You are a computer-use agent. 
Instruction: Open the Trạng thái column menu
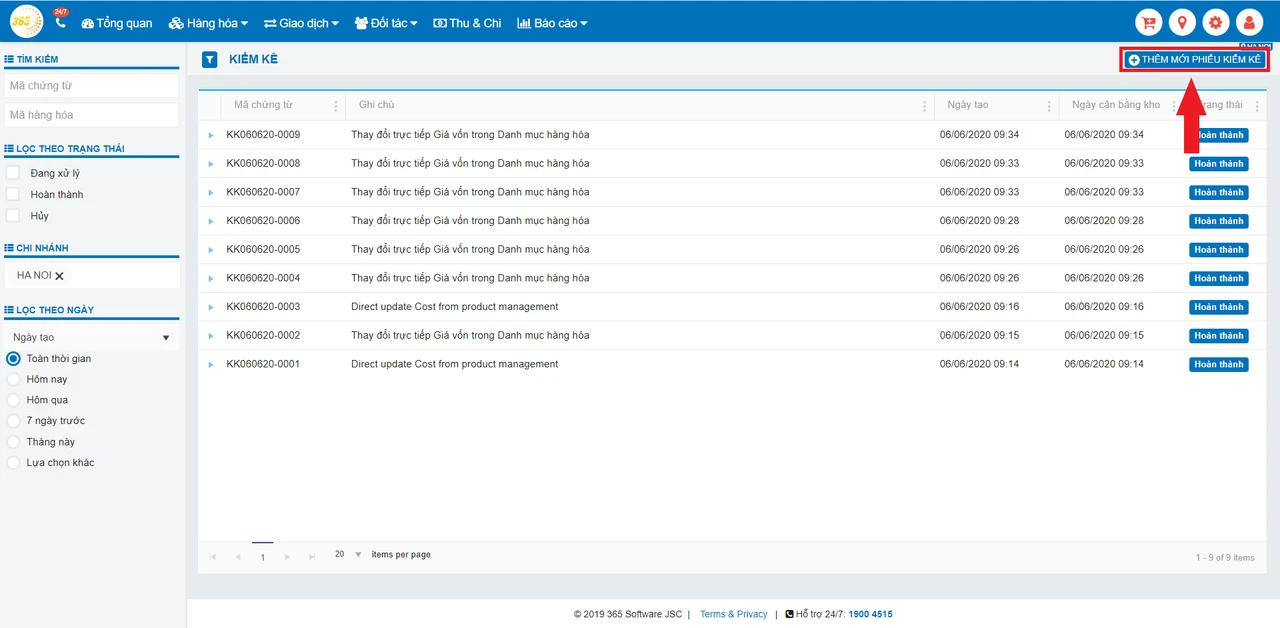click(x=1257, y=105)
